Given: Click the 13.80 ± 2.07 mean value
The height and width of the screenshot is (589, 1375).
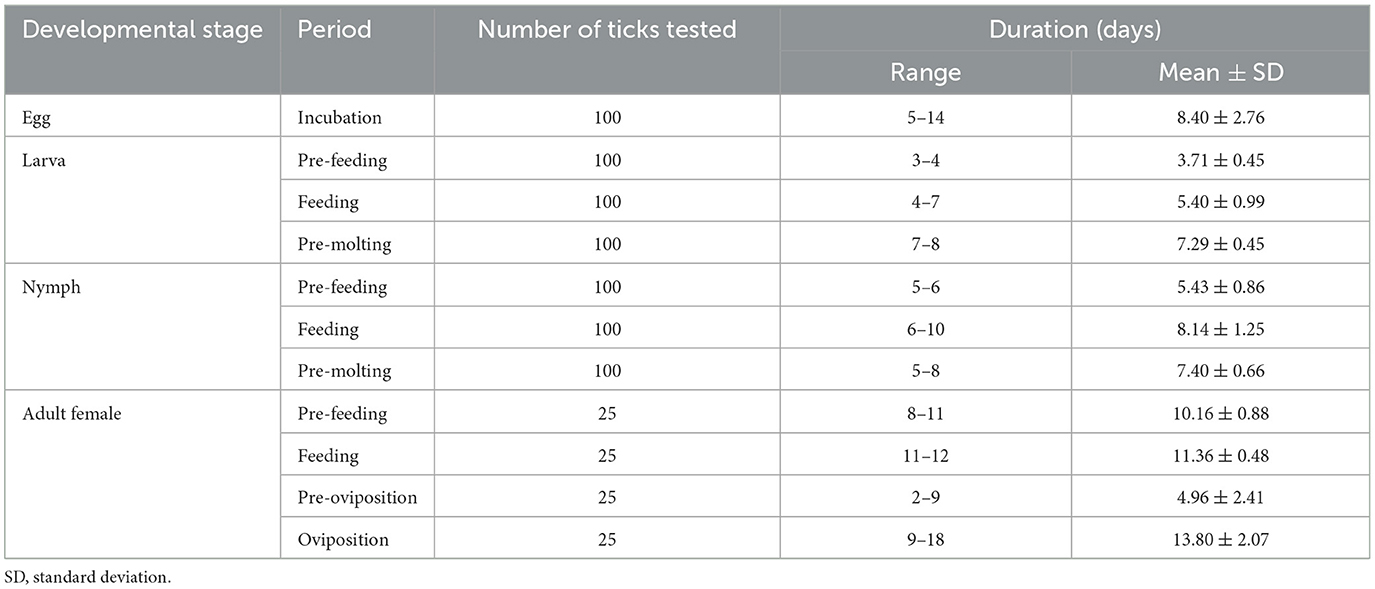Looking at the screenshot, I should click(x=1220, y=539).
